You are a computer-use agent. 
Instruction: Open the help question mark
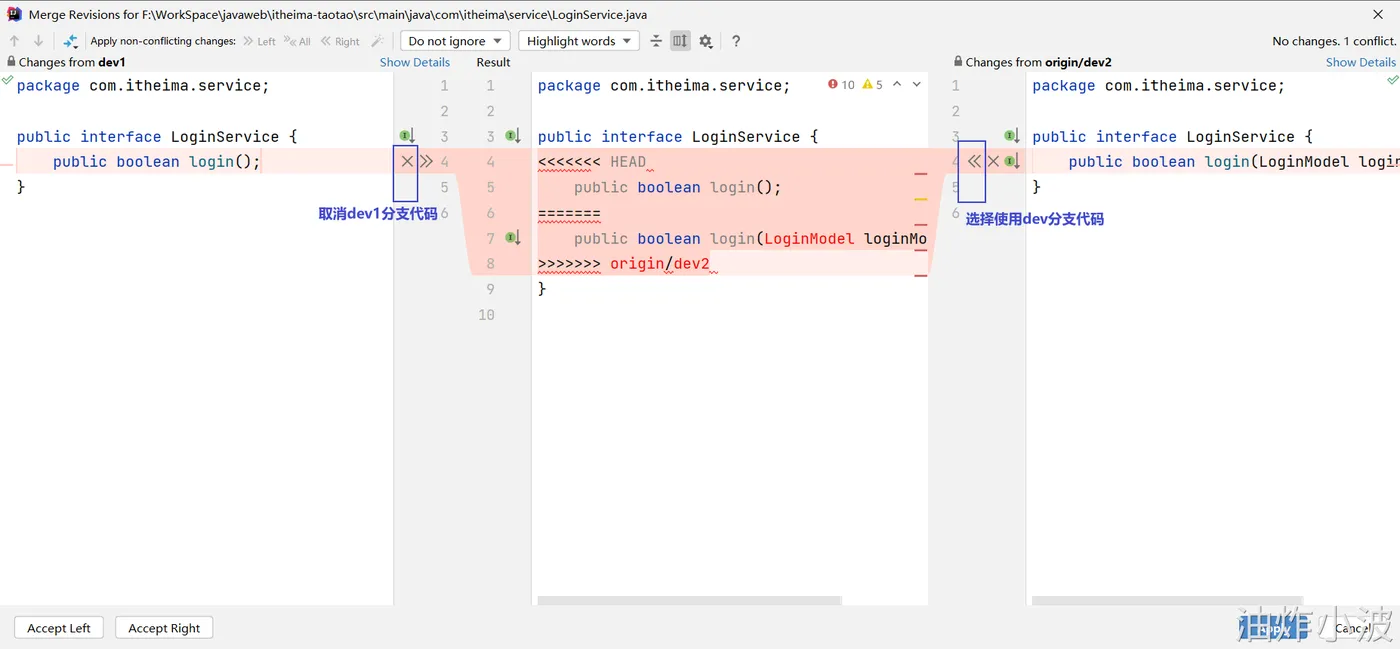[x=736, y=41]
